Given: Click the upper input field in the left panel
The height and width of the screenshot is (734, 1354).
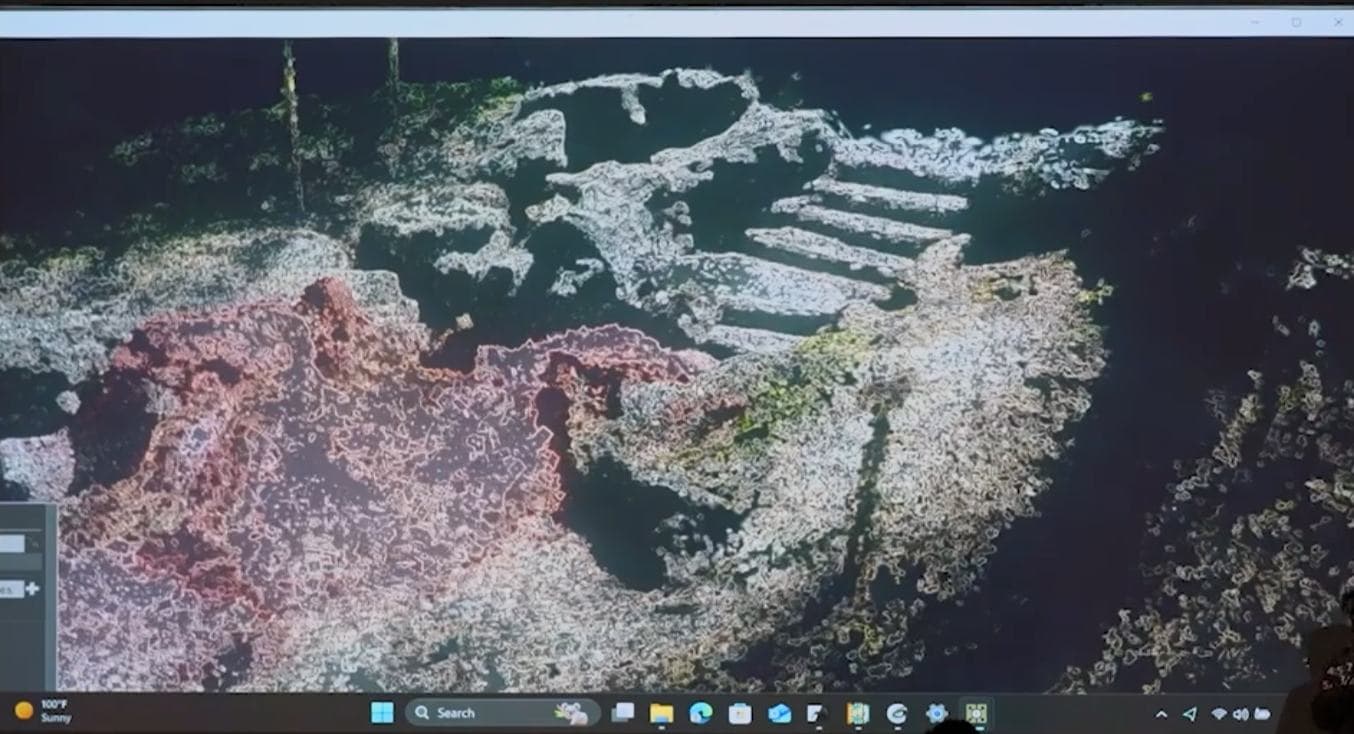Looking at the screenshot, I should 13,543.
